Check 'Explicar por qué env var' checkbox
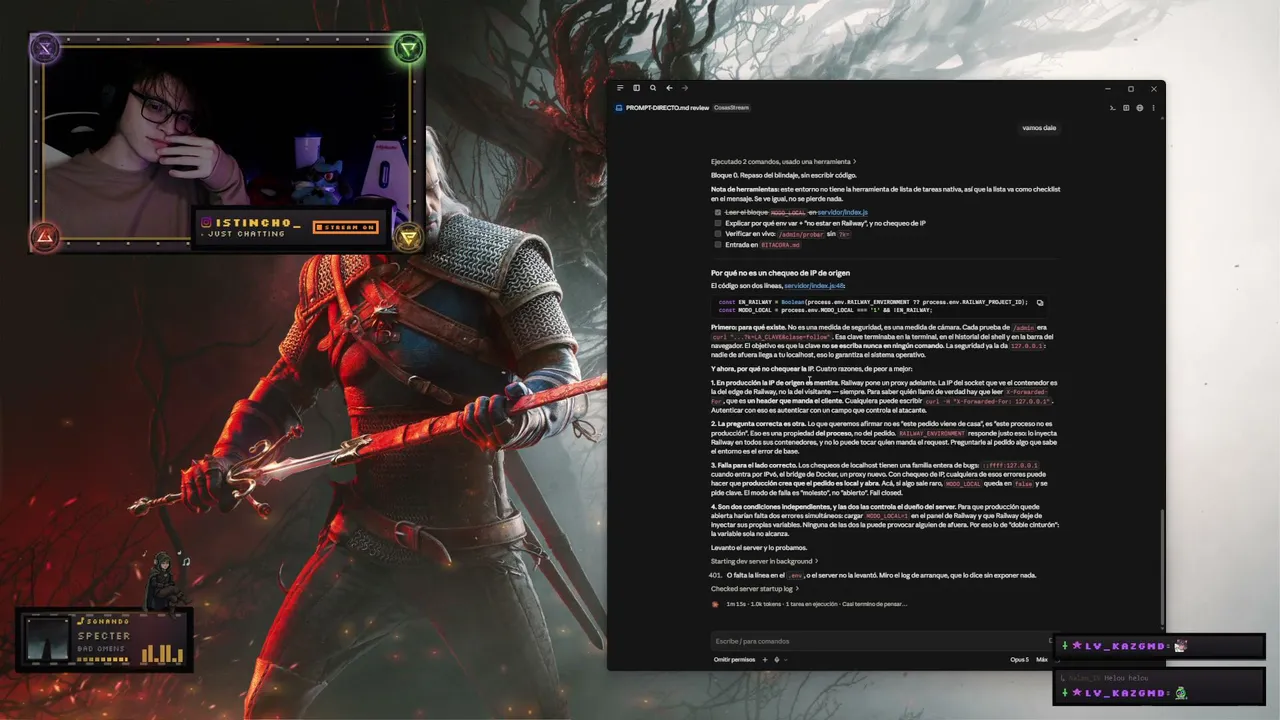 [718, 223]
